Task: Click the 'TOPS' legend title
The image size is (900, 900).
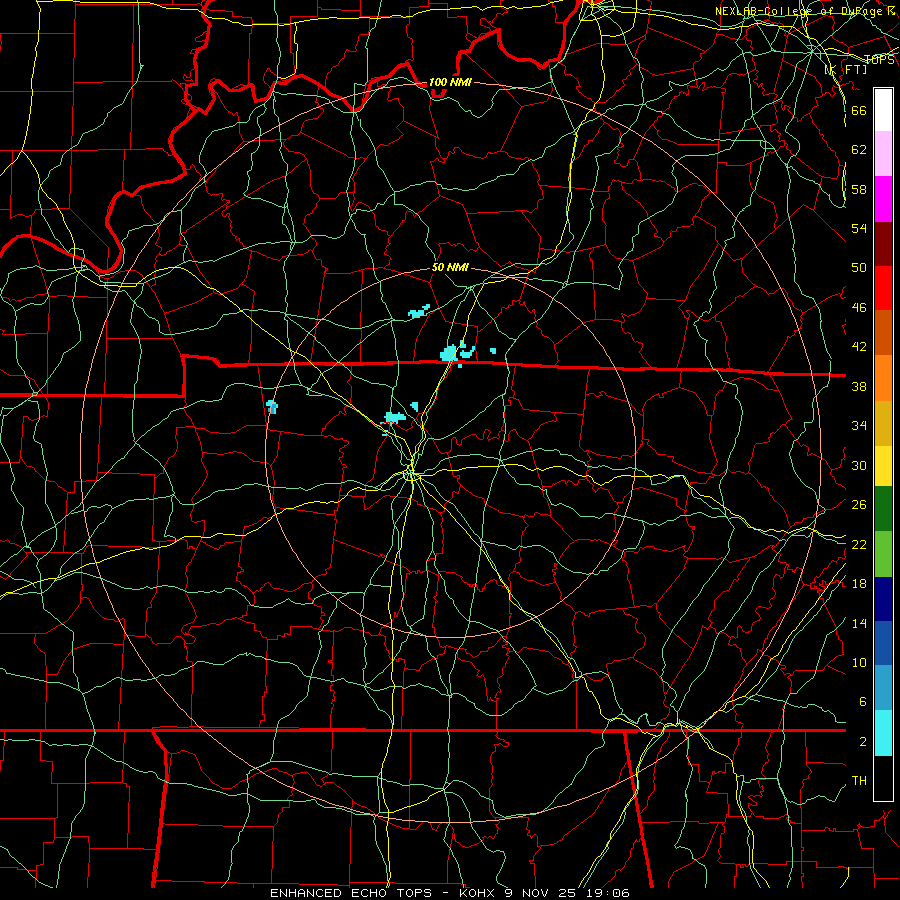Action: pos(879,60)
